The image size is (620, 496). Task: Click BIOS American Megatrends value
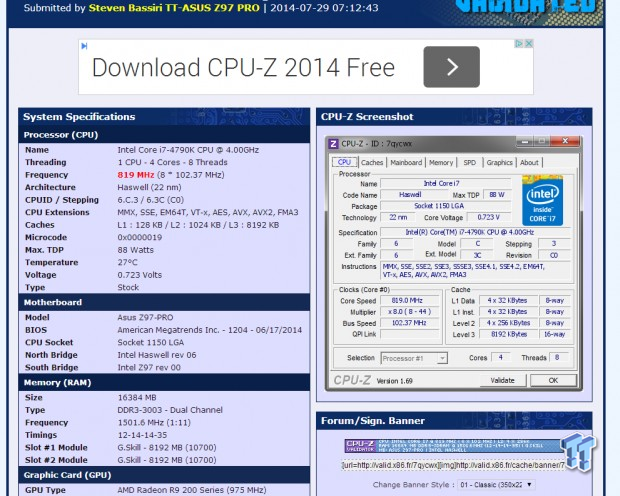tap(210, 330)
